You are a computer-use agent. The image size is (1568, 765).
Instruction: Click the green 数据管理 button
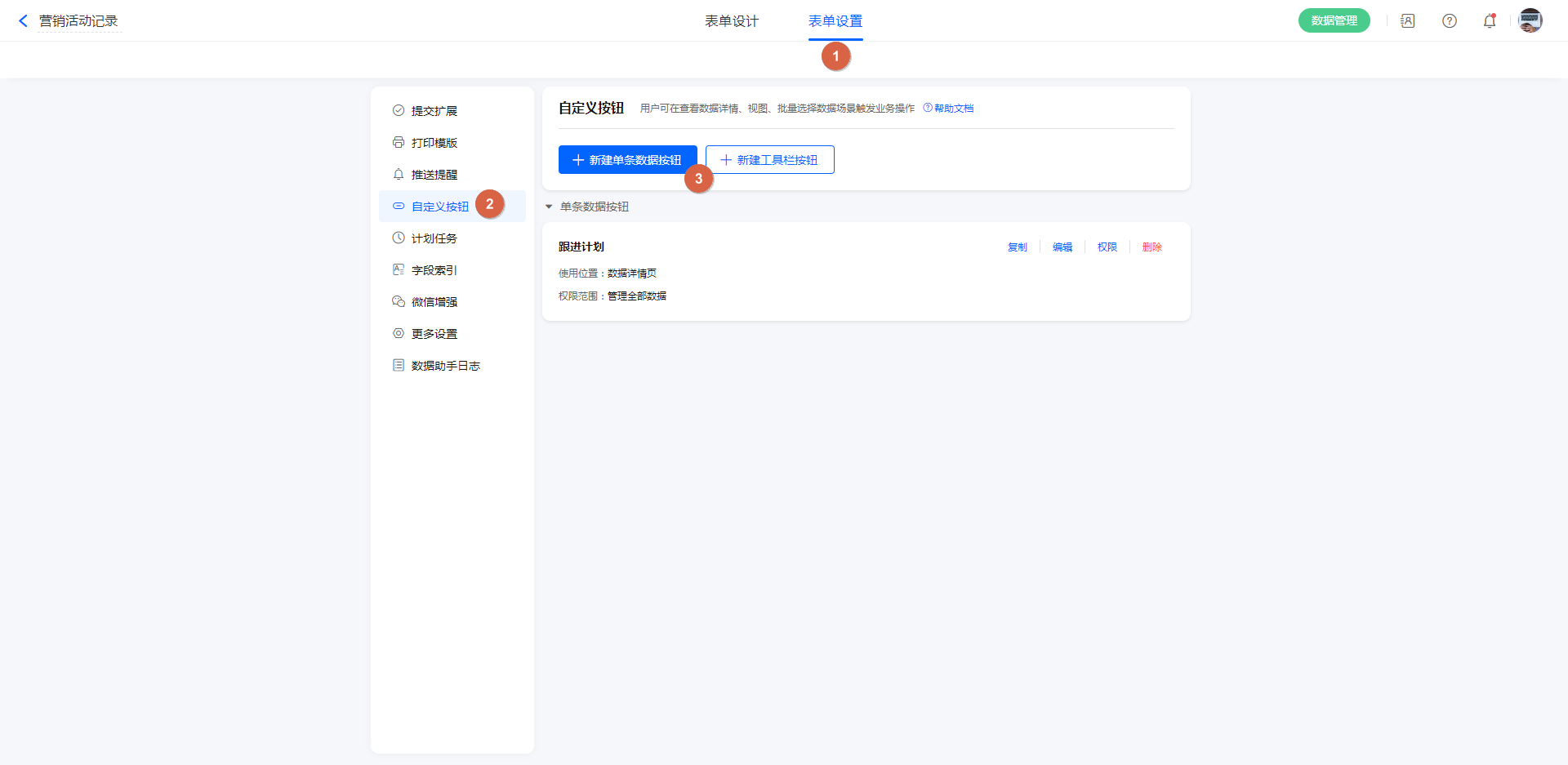pyautogui.click(x=1334, y=21)
